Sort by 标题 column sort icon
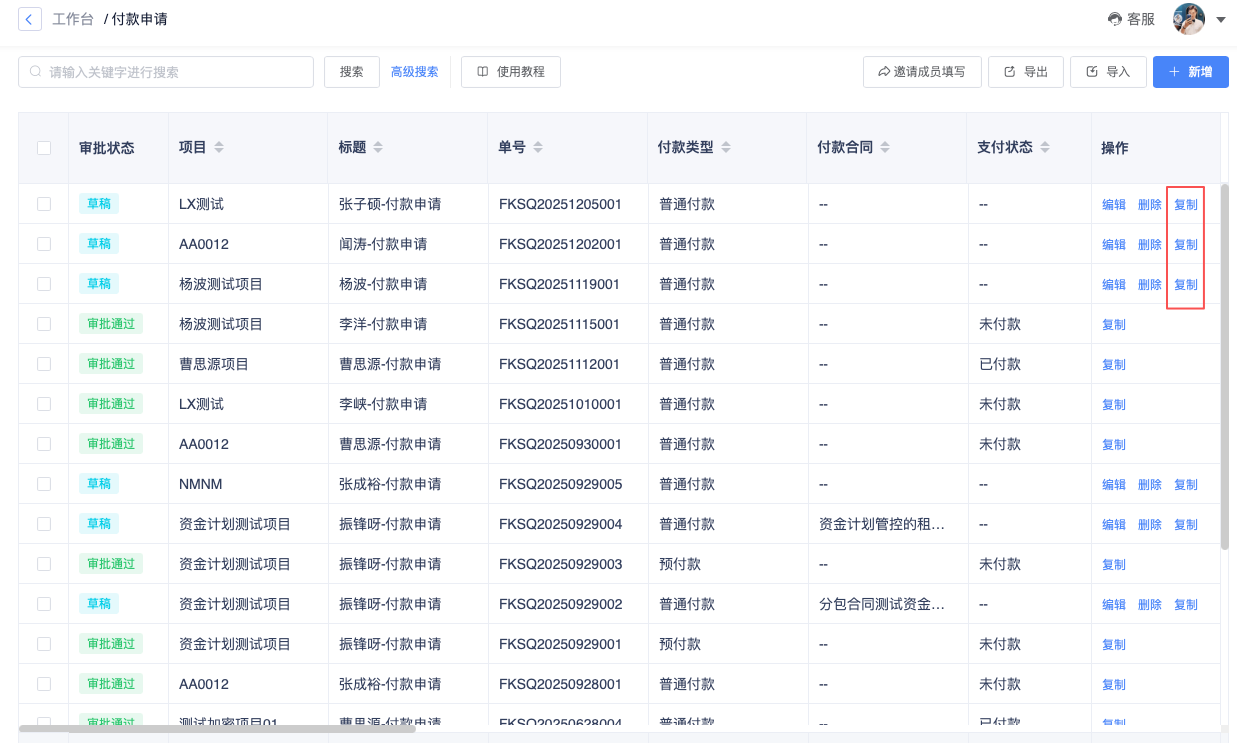1237x743 pixels. 378,148
